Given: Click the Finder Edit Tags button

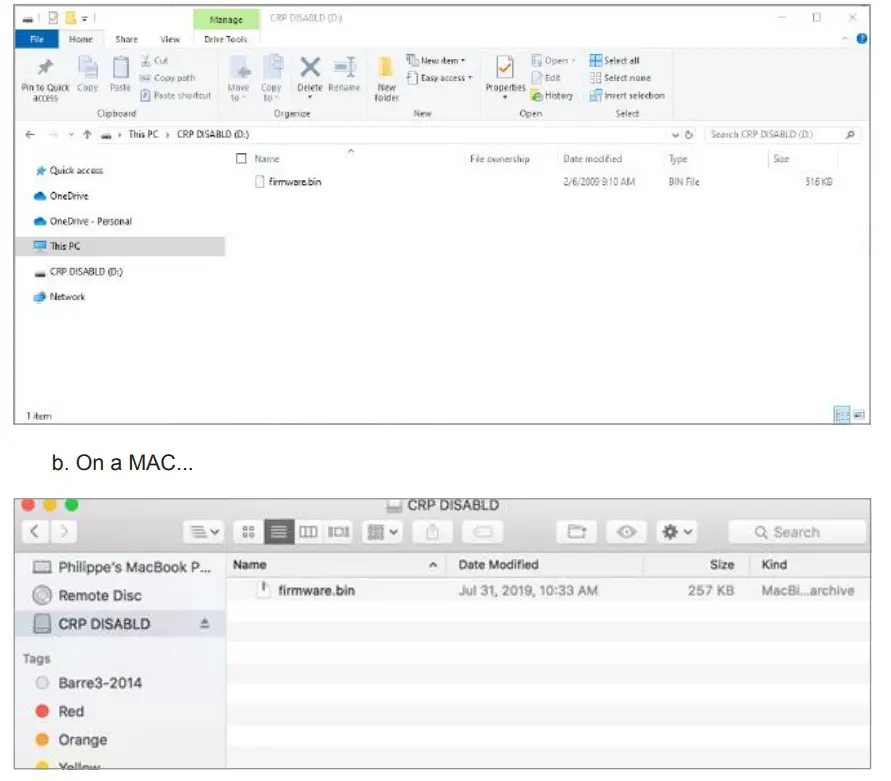Looking at the screenshot, I should pyautogui.click(x=482, y=532).
